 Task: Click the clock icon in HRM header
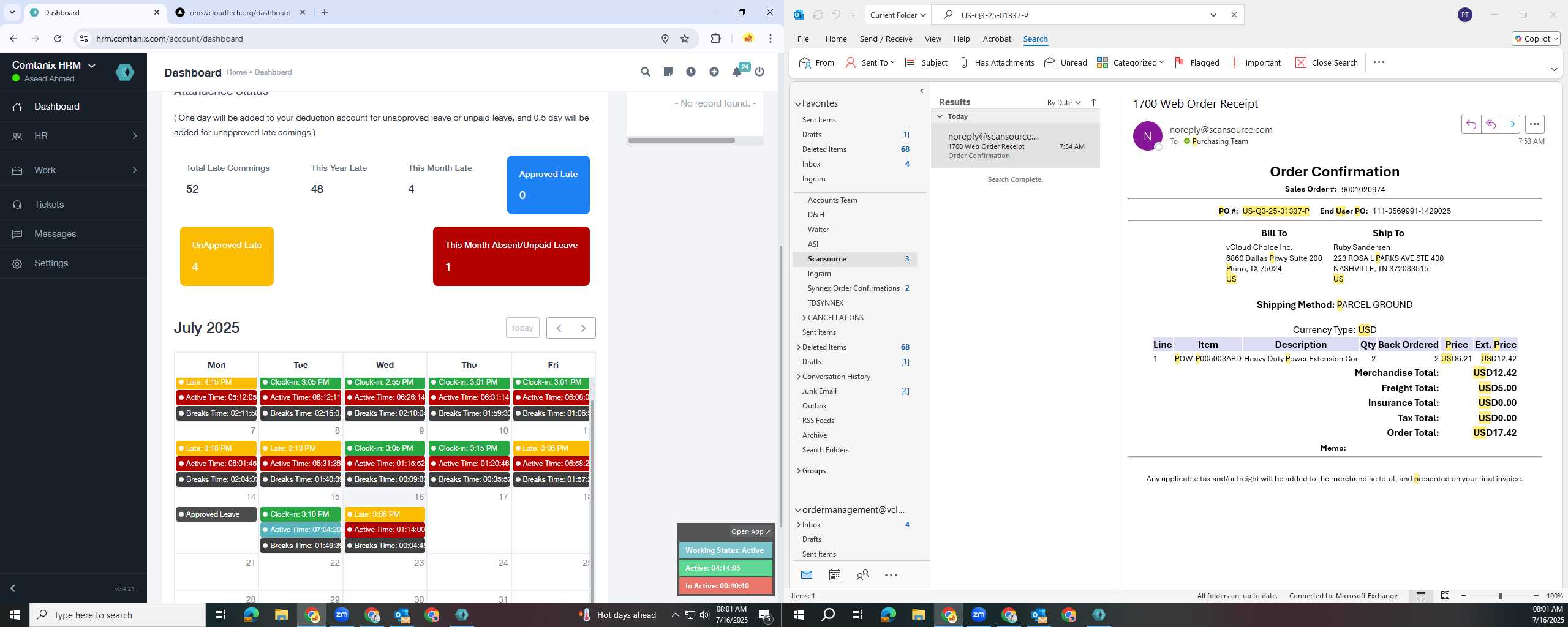coord(691,72)
